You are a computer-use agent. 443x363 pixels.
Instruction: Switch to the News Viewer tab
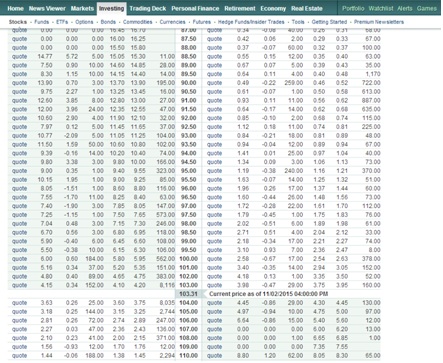pyautogui.click(x=47, y=8)
